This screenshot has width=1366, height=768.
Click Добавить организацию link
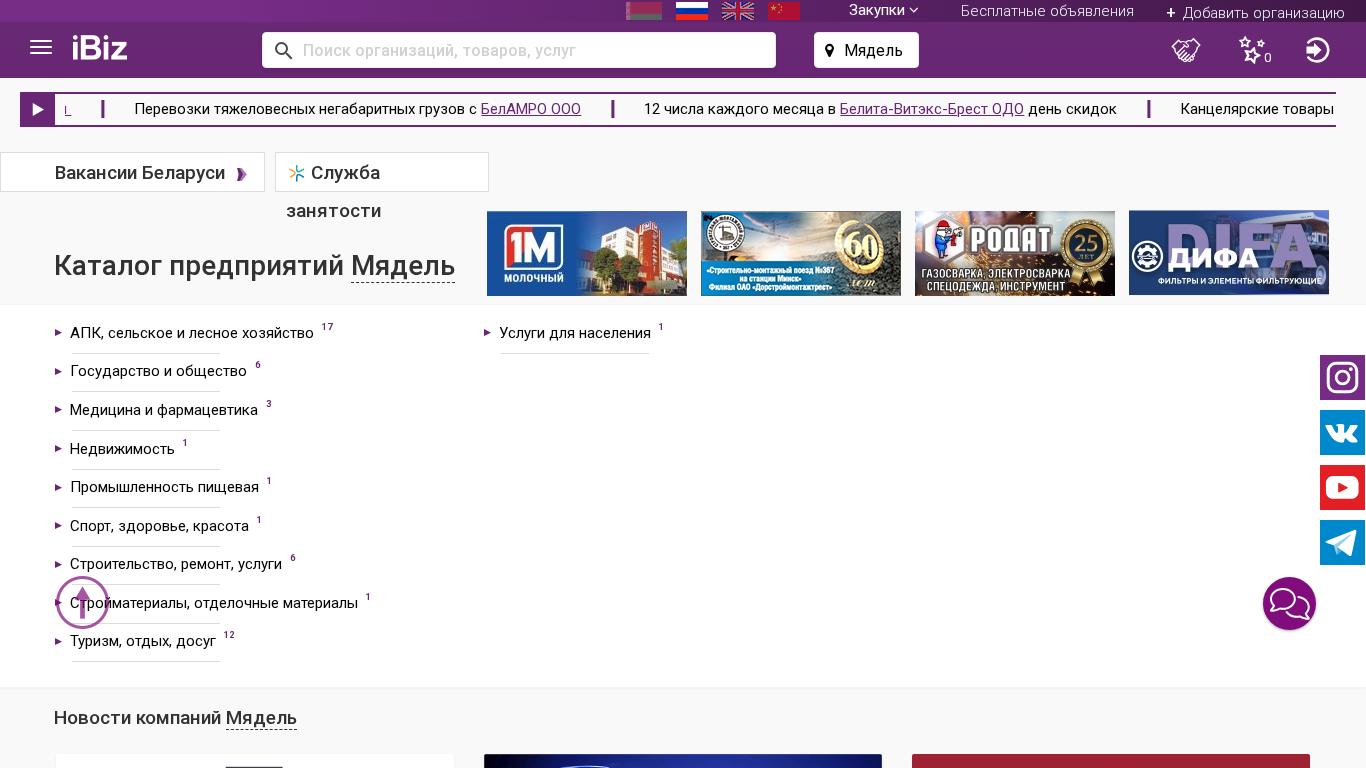point(1255,13)
